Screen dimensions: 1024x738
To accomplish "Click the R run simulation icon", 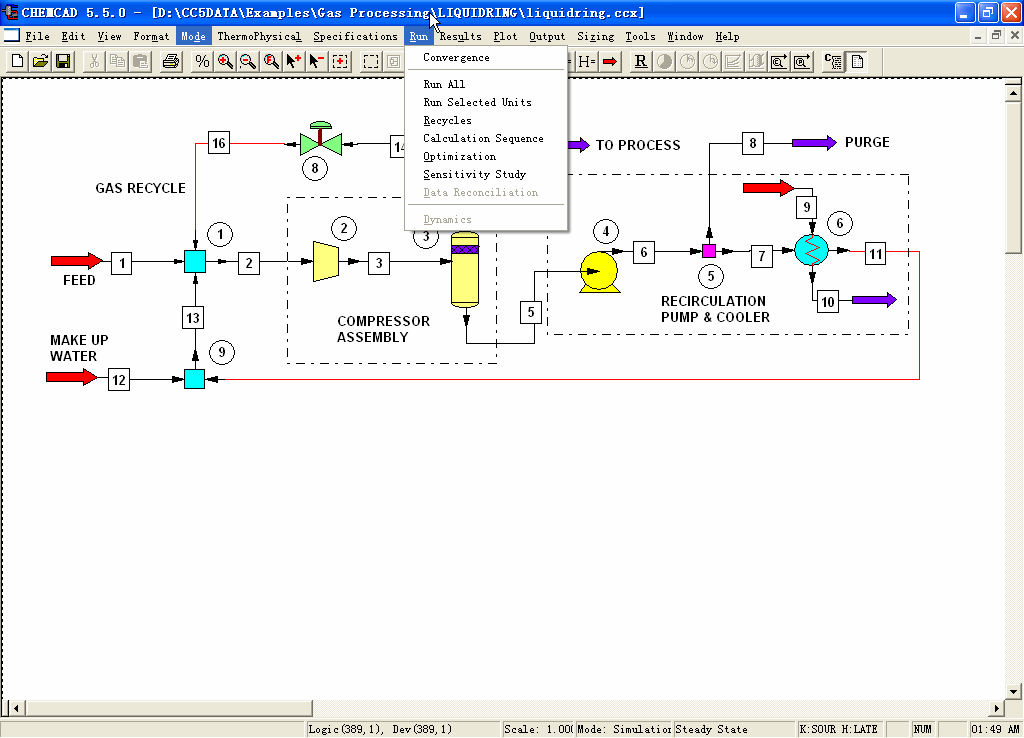I will pyautogui.click(x=641, y=61).
